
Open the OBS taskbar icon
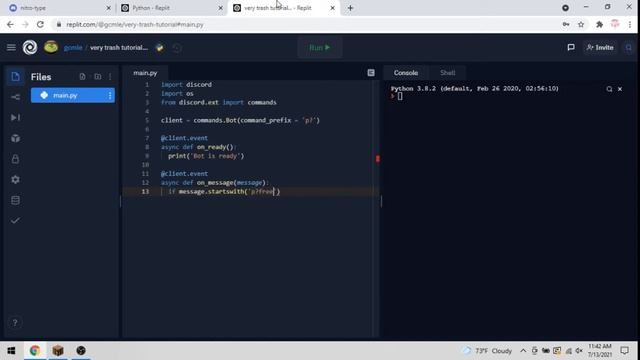coord(81,351)
